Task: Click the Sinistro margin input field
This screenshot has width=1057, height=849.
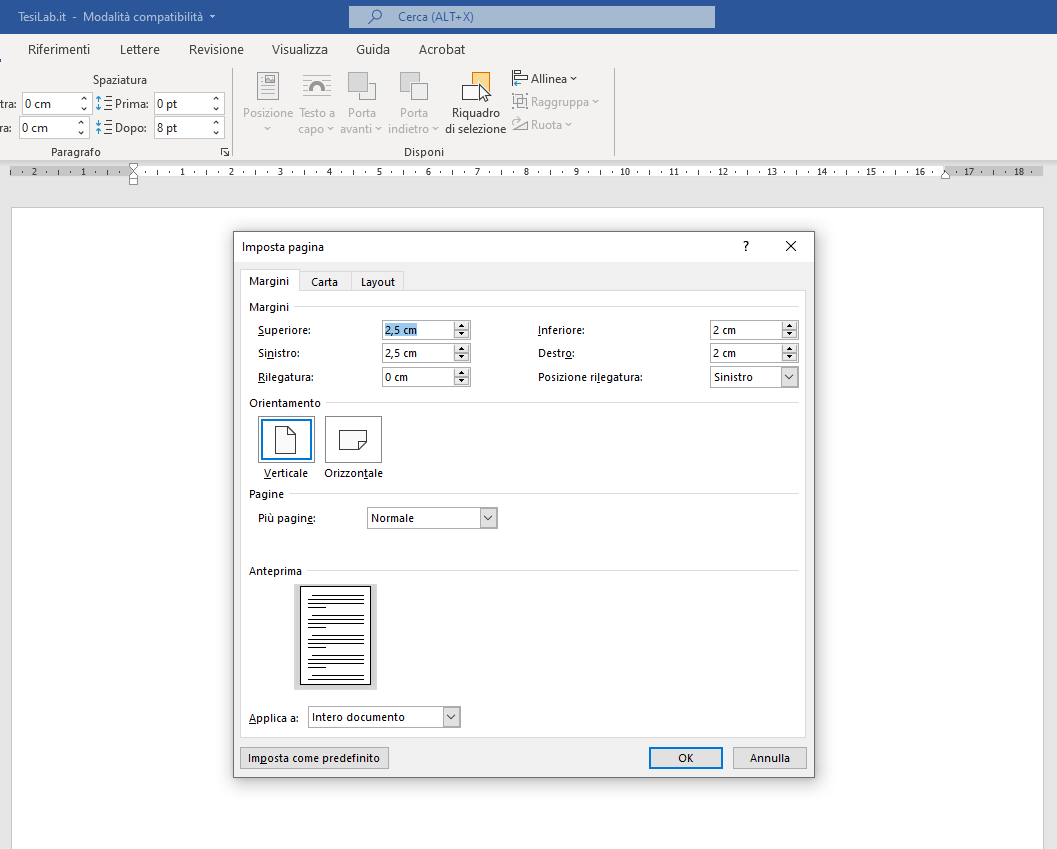Action: click(x=416, y=353)
